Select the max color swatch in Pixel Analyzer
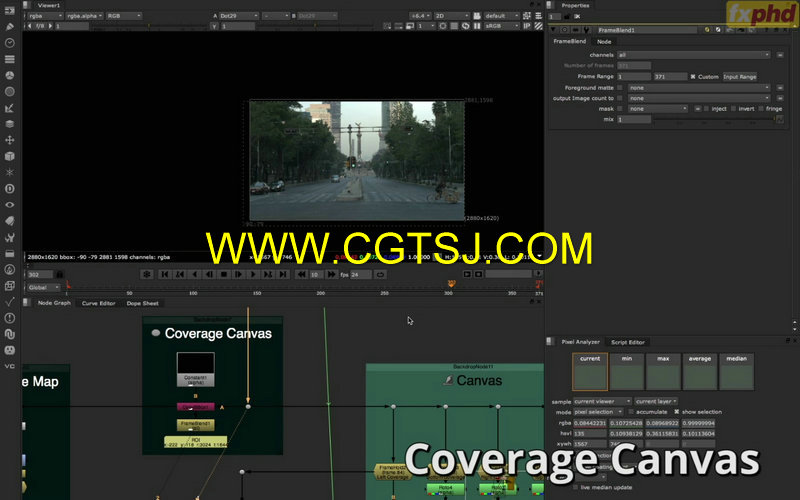Image resolution: width=800 pixels, height=500 pixels. click(x=663, y=371)
